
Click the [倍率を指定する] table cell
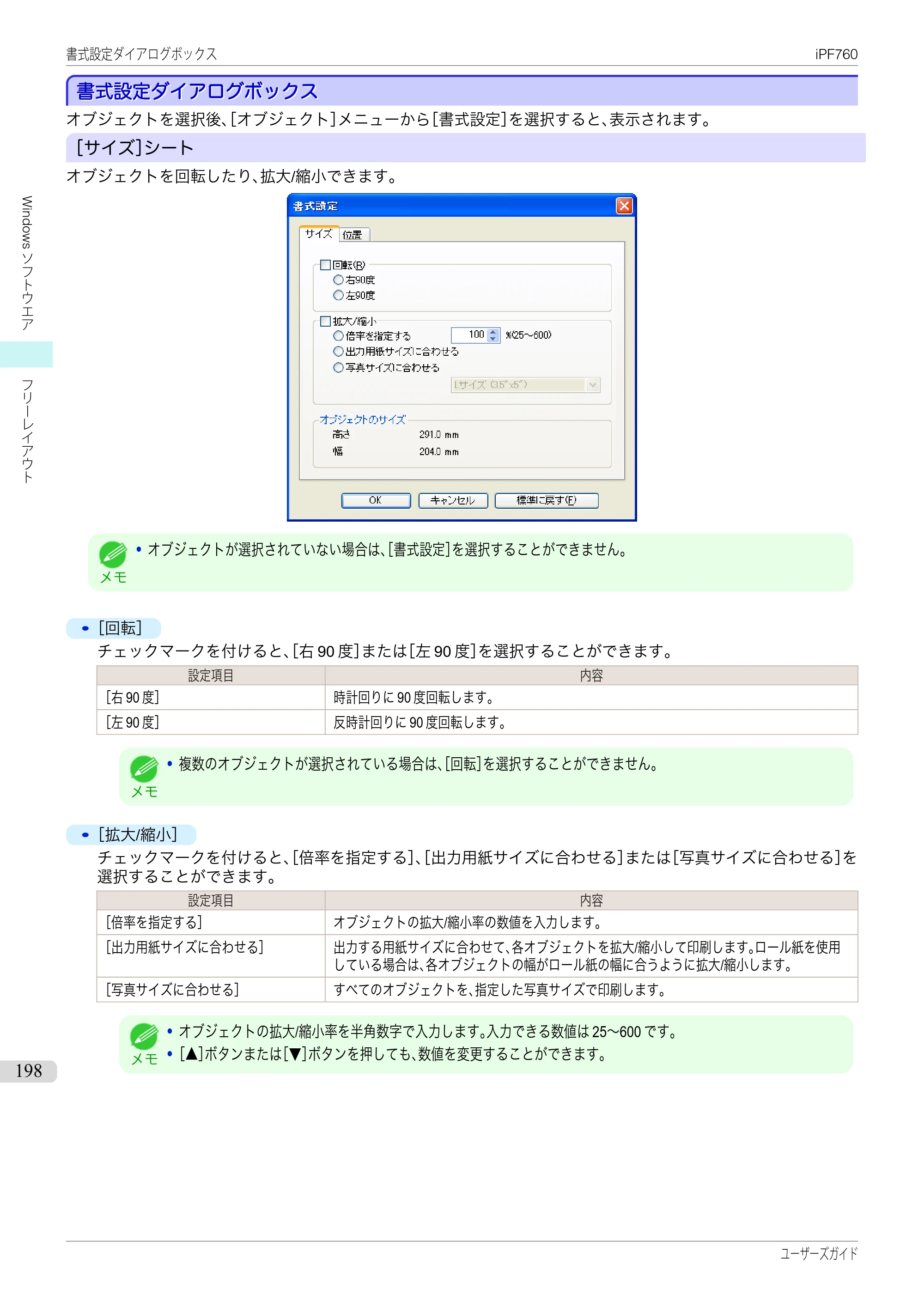[211, 922]
